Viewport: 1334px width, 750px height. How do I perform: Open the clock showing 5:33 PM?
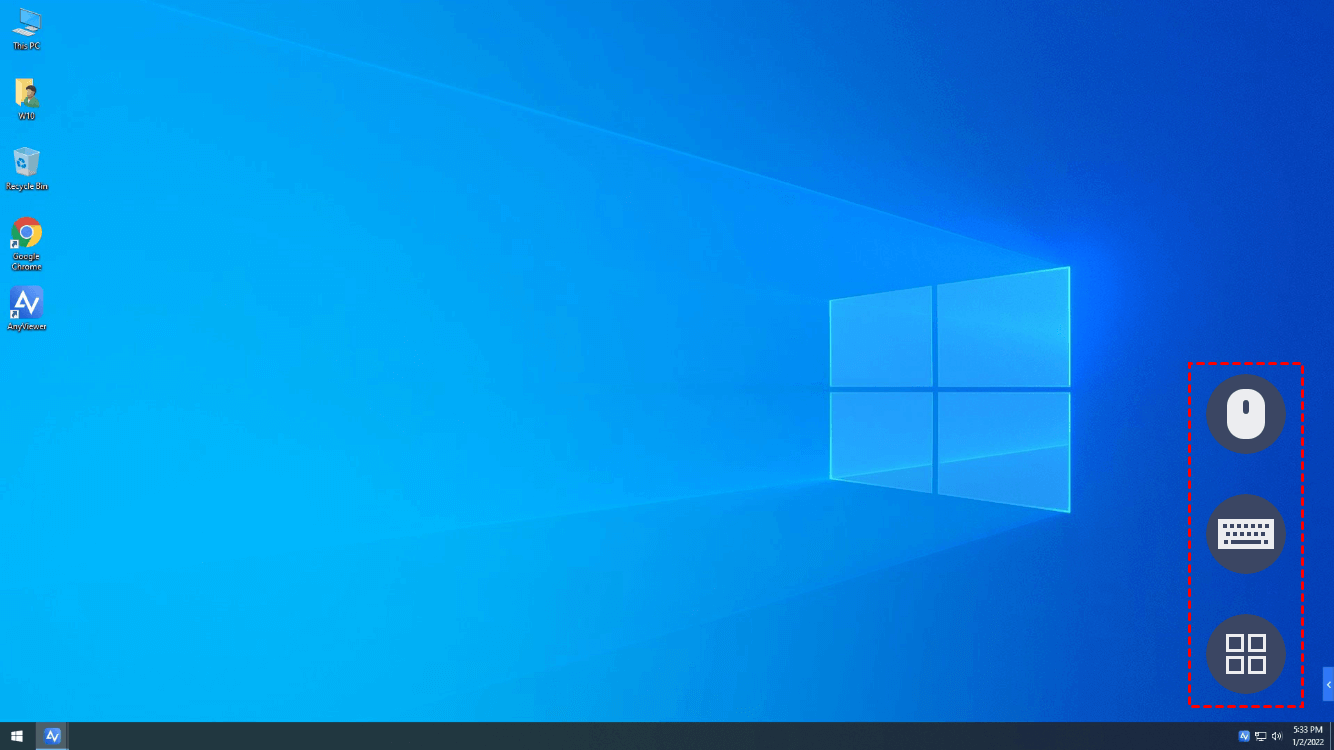(1308, 736)
